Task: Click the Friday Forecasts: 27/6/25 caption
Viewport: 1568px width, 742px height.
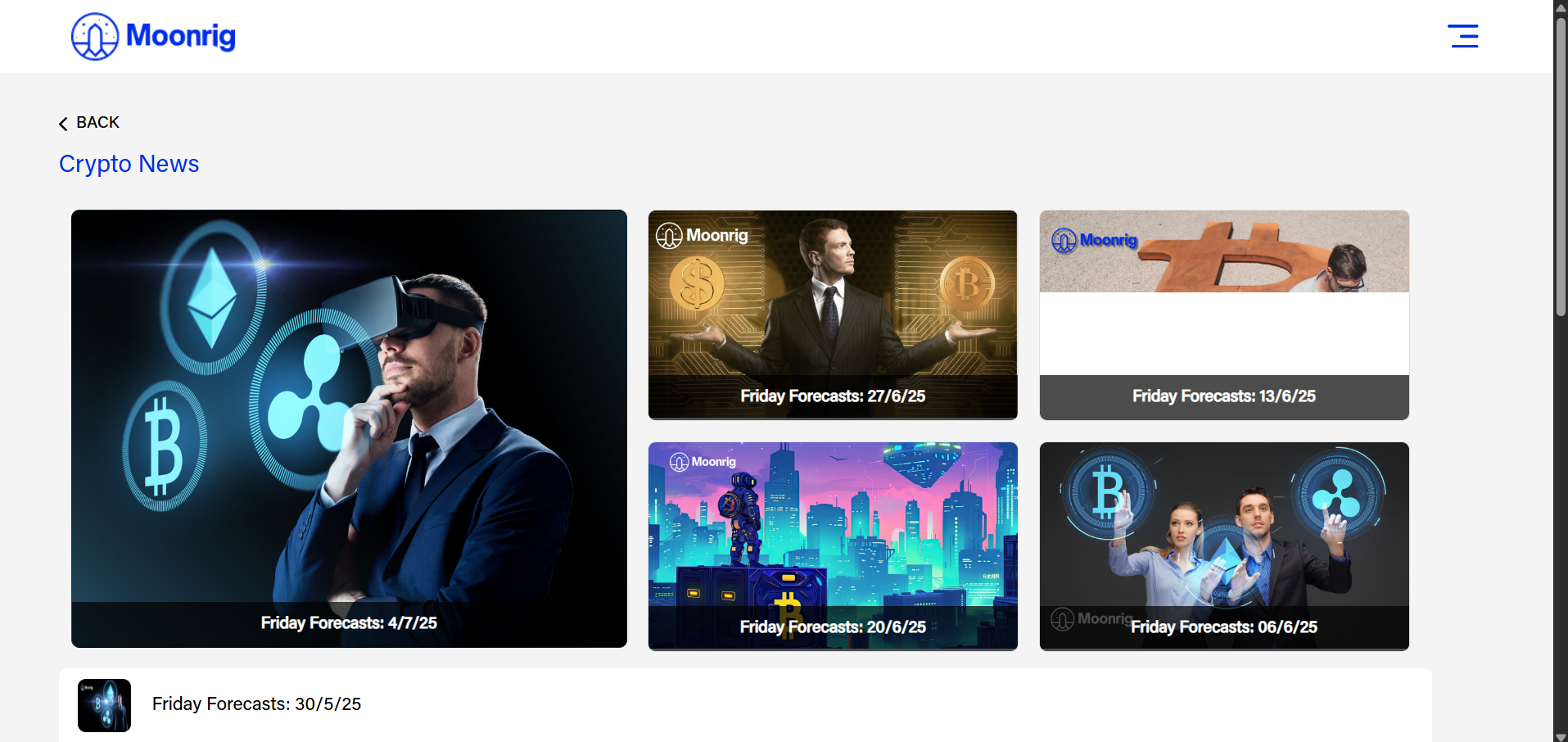Action: 833,396
